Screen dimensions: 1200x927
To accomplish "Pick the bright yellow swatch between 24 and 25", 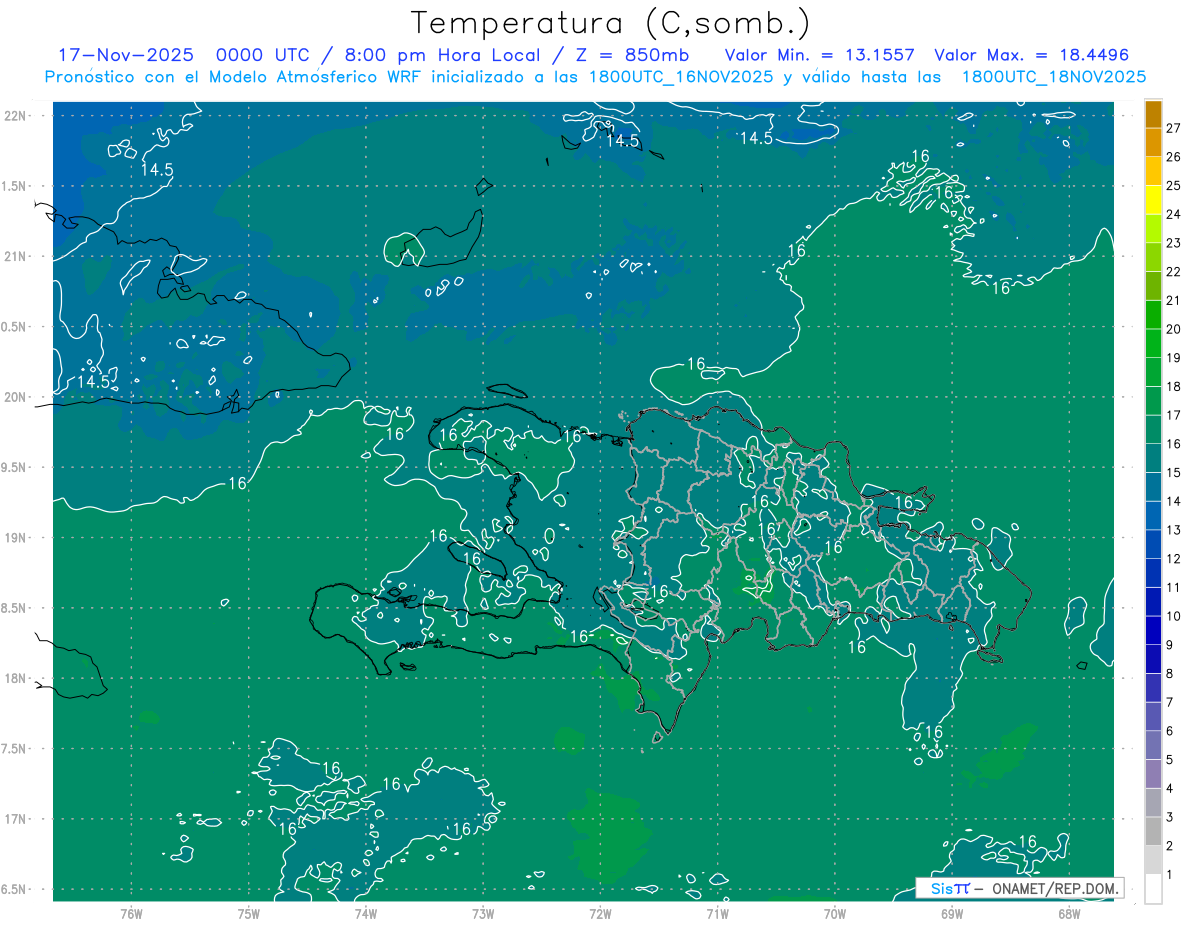I will click(x=1153, y=200).
